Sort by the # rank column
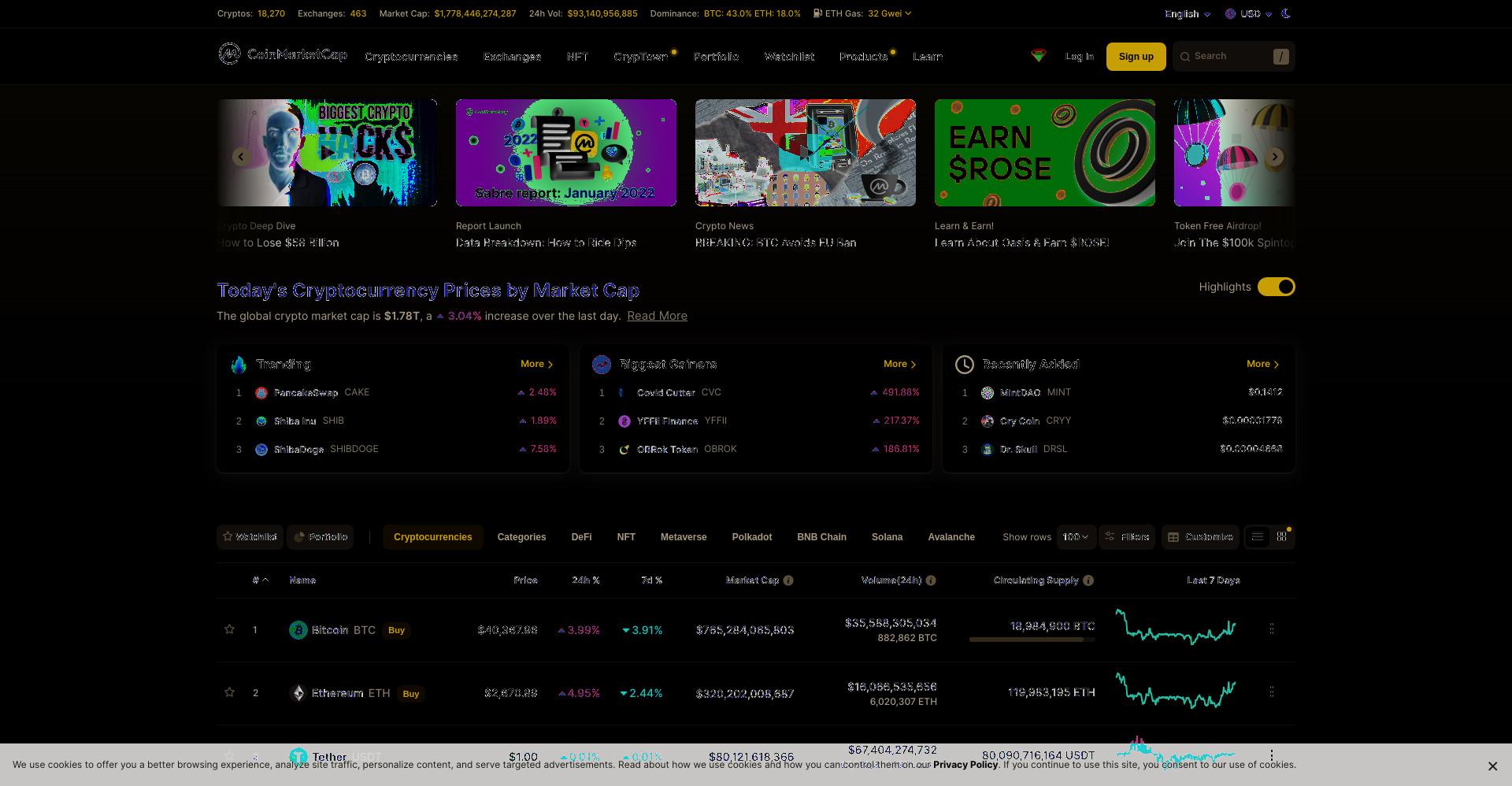The height and width of the screenshot is (786, 1512). (x=261, y=580)
